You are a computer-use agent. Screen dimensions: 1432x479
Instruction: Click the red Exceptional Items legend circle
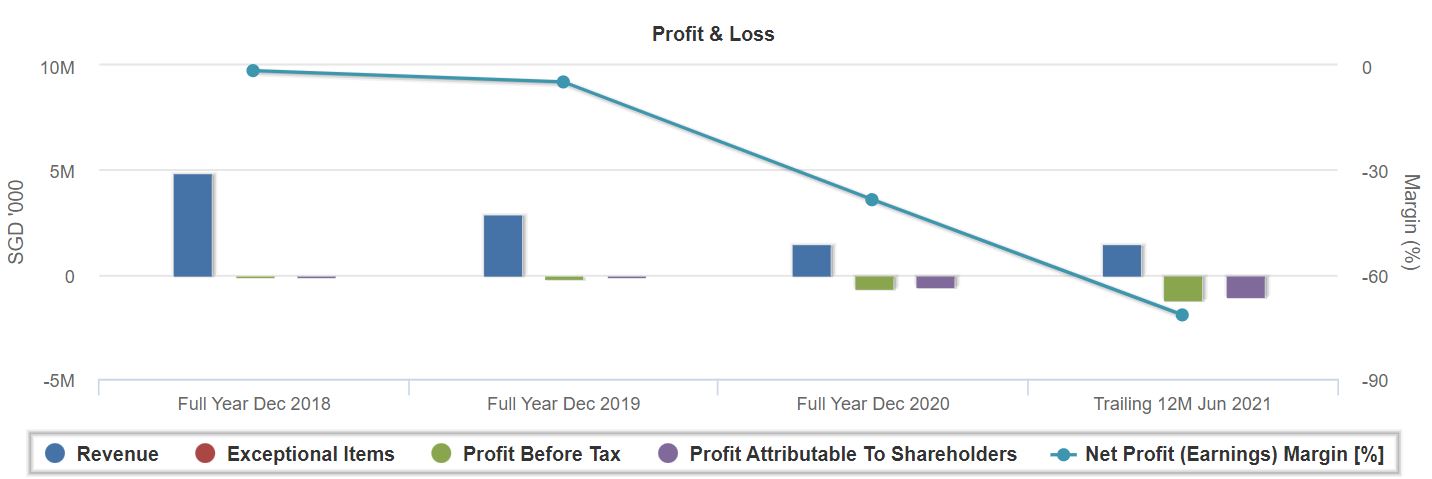point(206,454)
